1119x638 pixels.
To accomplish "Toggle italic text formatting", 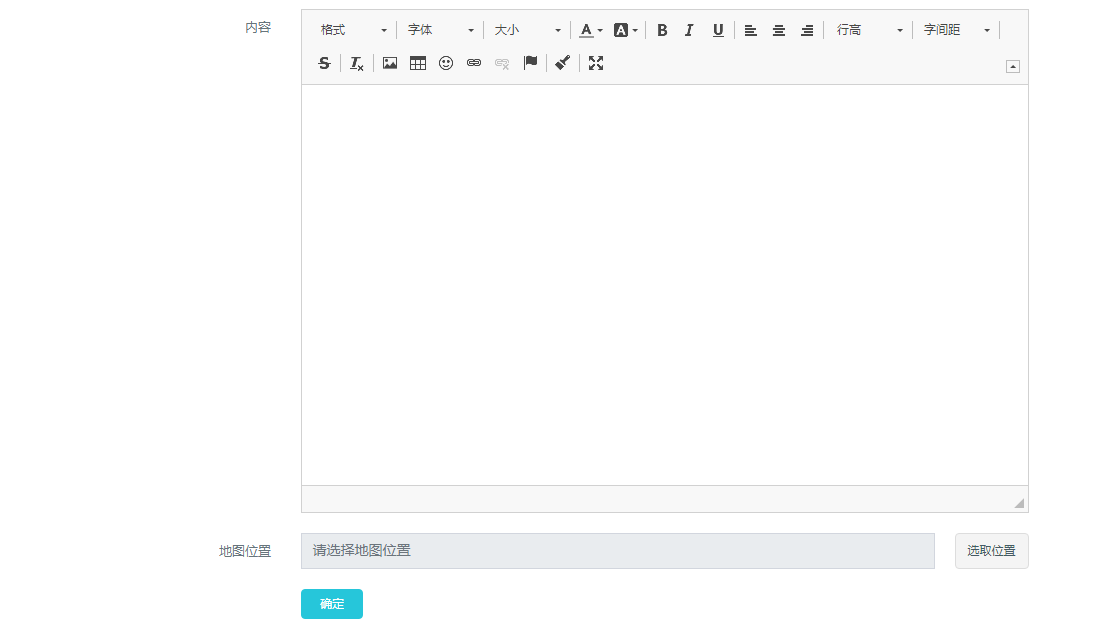I will click(x=689, y=30).
